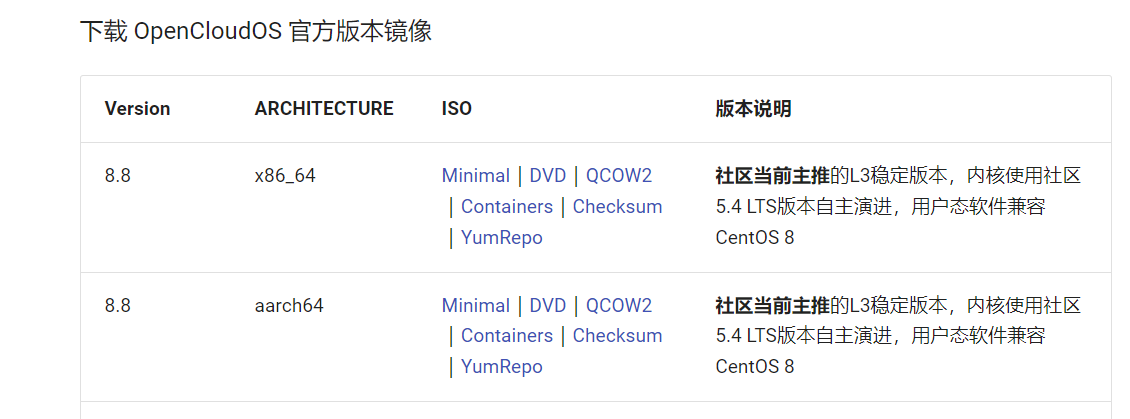Click the aarch64 QCOW2 link

[618, 305]
